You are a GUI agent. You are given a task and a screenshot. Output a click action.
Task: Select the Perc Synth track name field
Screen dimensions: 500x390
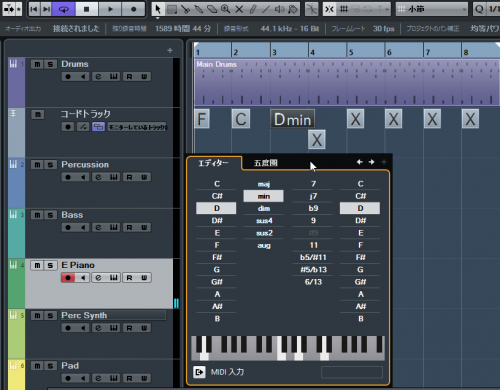tap(113, 315)
